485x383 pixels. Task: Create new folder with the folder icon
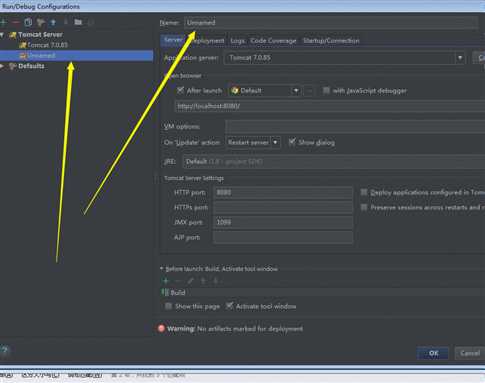[x=78, y=22]
